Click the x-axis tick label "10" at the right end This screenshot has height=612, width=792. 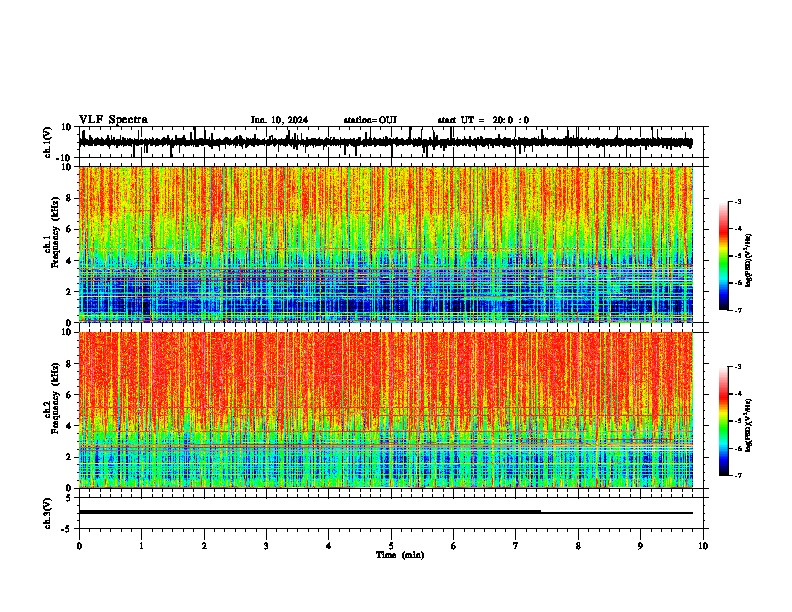pos(703,546)
